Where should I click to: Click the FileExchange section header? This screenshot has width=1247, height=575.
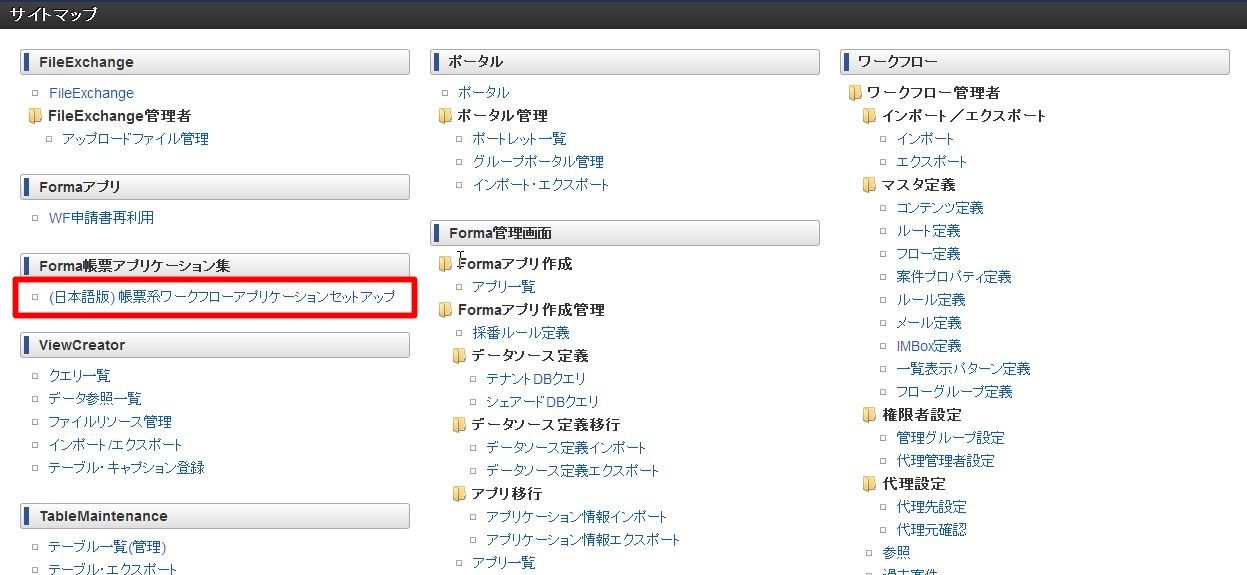click(x=215, y=62)
